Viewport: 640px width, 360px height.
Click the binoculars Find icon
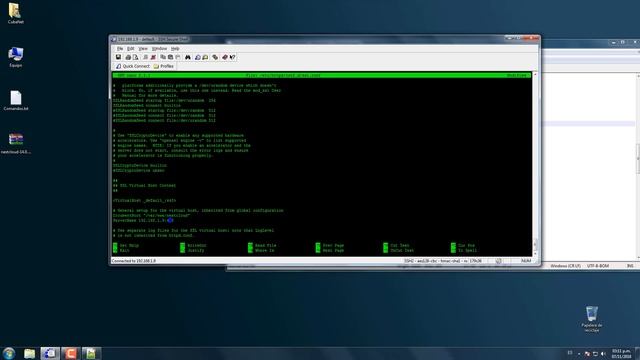tap(188, 57)
